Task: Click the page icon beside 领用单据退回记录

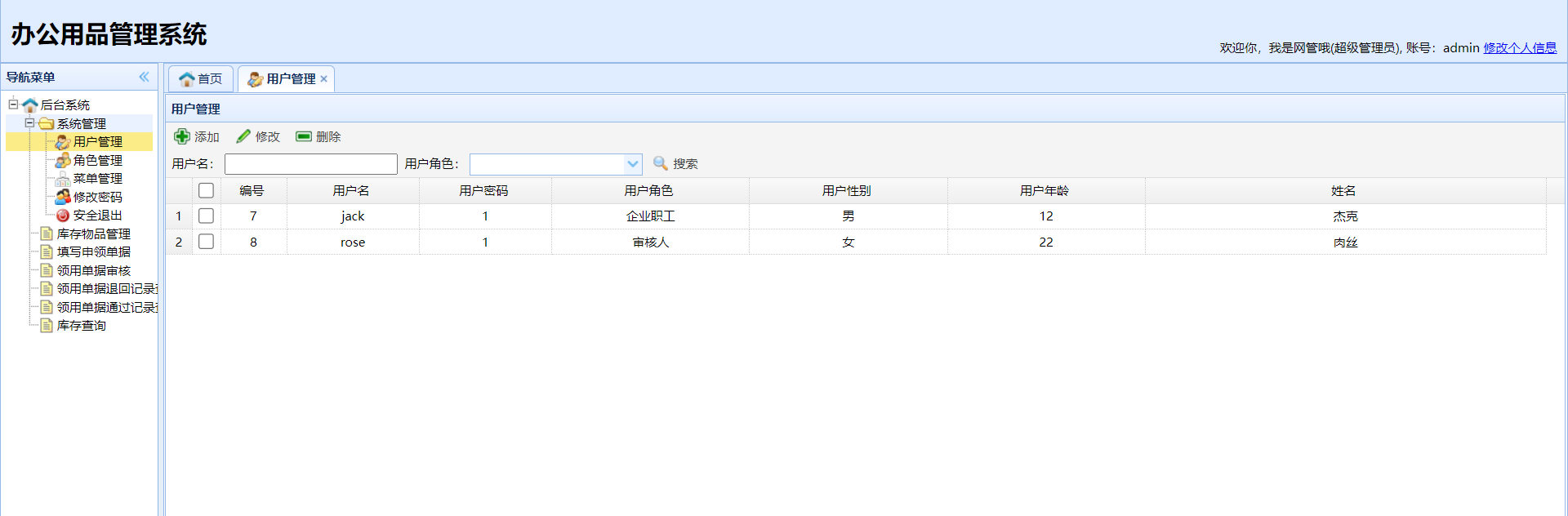Action: (x=47, y=289)
